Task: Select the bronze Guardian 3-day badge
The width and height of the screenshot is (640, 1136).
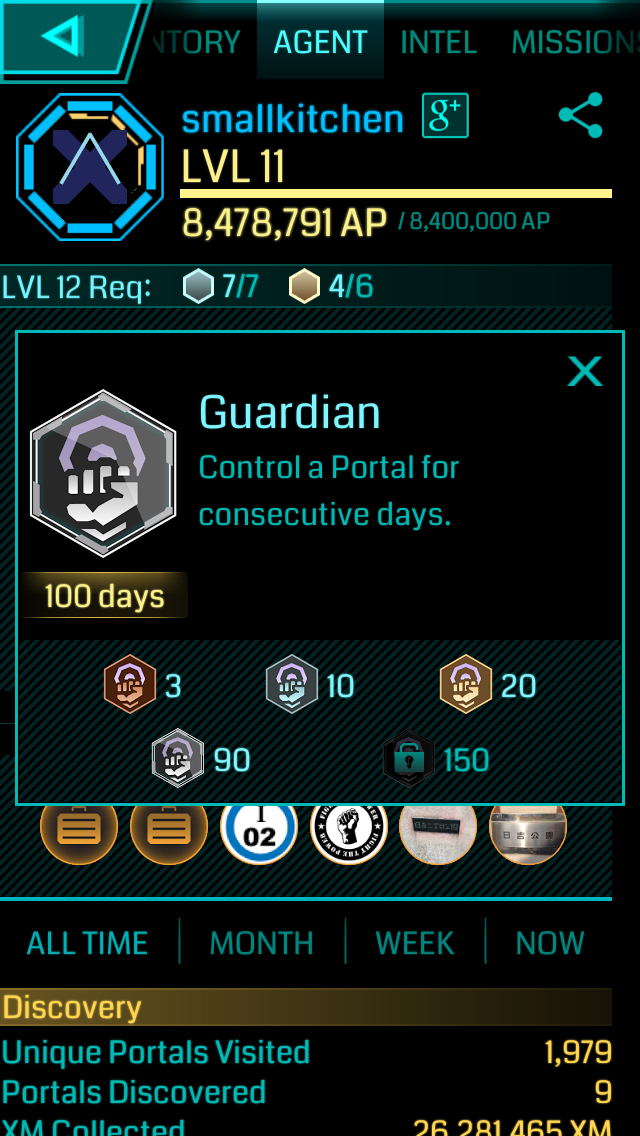Action: coord(130,684)
